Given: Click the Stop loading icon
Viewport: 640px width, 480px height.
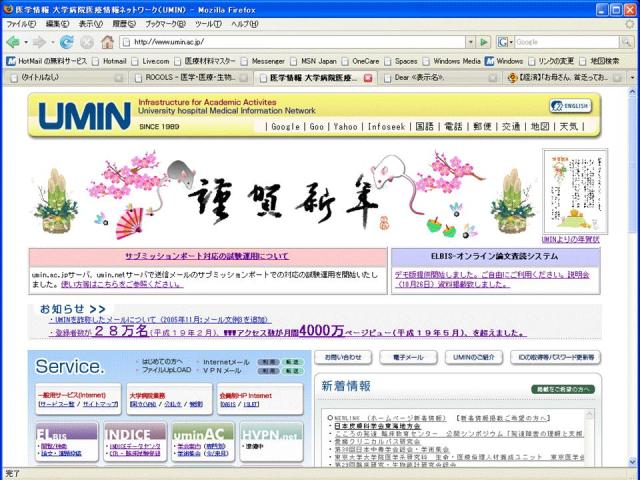Looking at the screenshot, I should (86, 42).
